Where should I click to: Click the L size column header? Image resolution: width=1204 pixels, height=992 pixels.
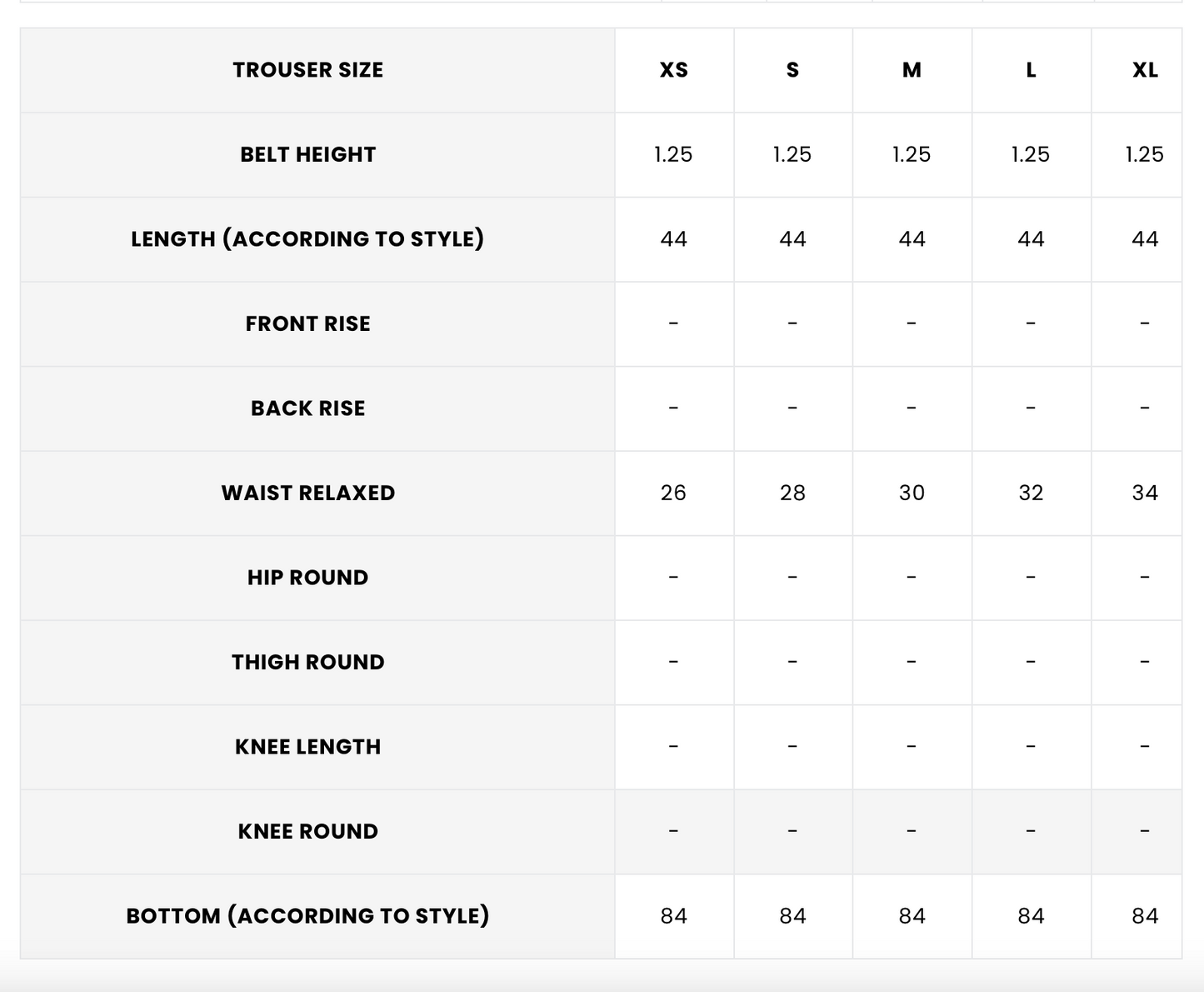pos(1031,70)
